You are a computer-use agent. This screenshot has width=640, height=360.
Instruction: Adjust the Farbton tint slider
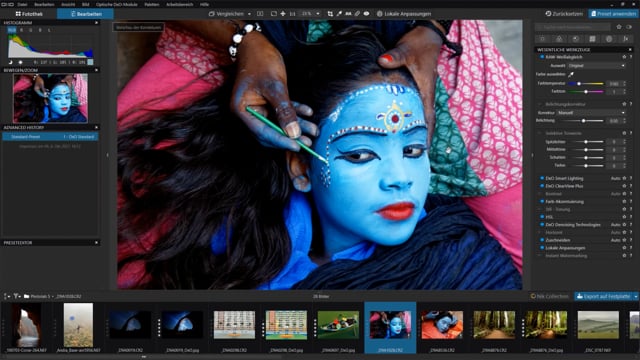point(586,92)
